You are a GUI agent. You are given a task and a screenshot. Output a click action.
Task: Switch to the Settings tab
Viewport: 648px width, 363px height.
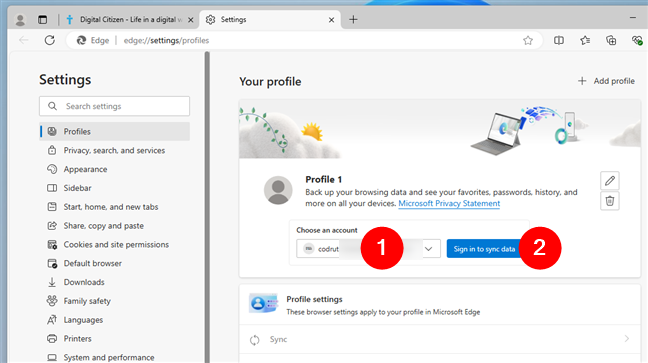click(270, 19)
